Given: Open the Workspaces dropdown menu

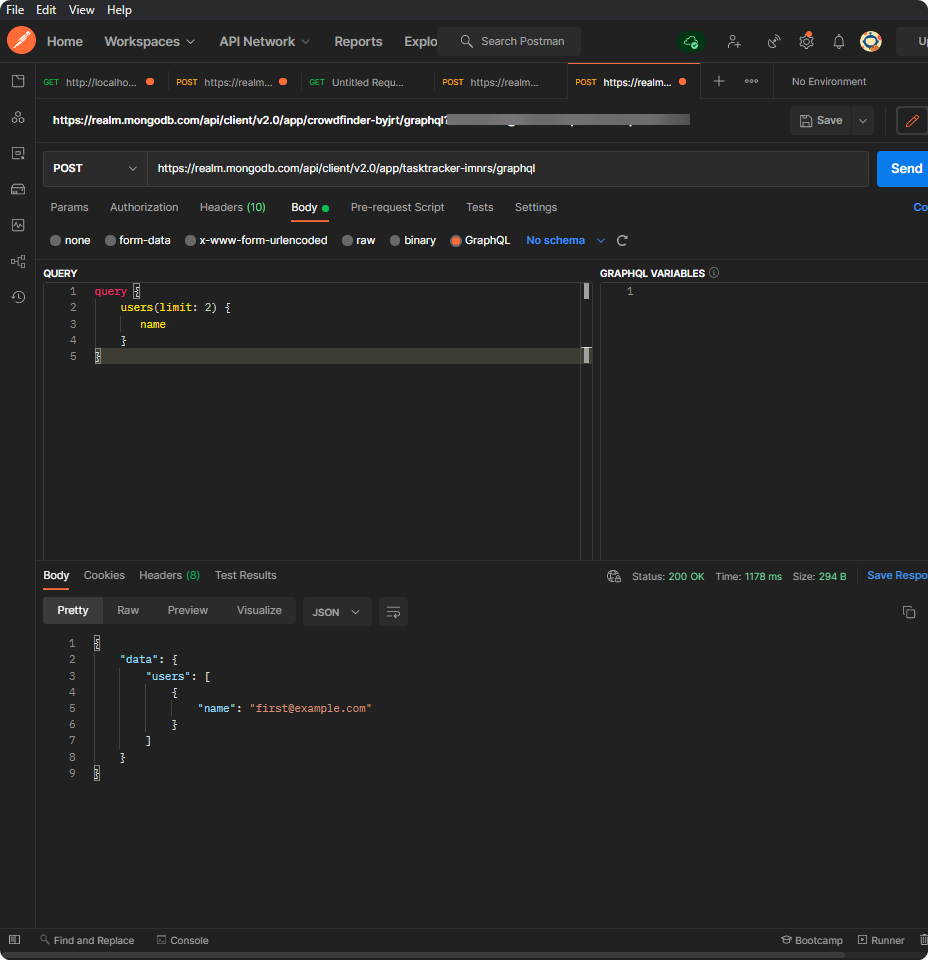Looking at the screenshot, I should tap(150, 42).
